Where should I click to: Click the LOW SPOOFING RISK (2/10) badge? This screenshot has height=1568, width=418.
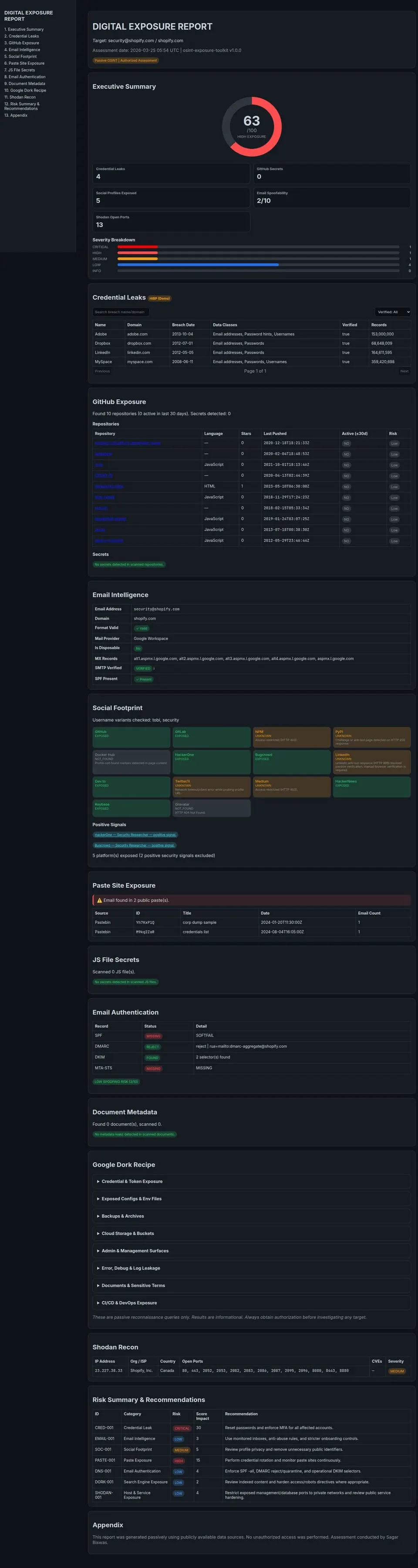coord(116,1082)
